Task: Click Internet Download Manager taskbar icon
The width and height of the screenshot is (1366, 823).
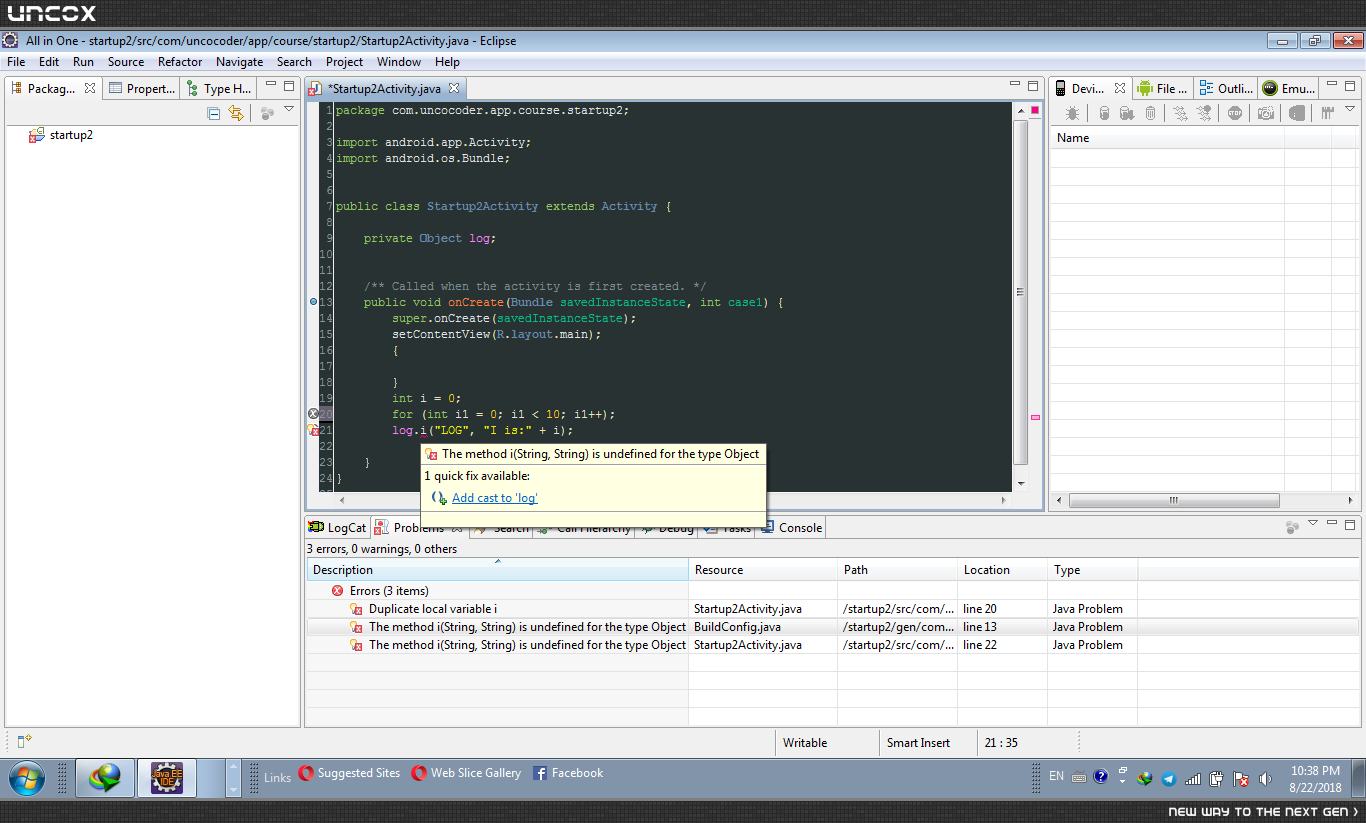Action: tap(105, 777)
